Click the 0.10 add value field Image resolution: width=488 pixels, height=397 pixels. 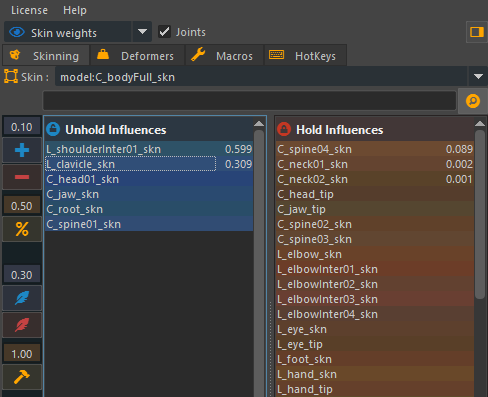pos(22,127)
